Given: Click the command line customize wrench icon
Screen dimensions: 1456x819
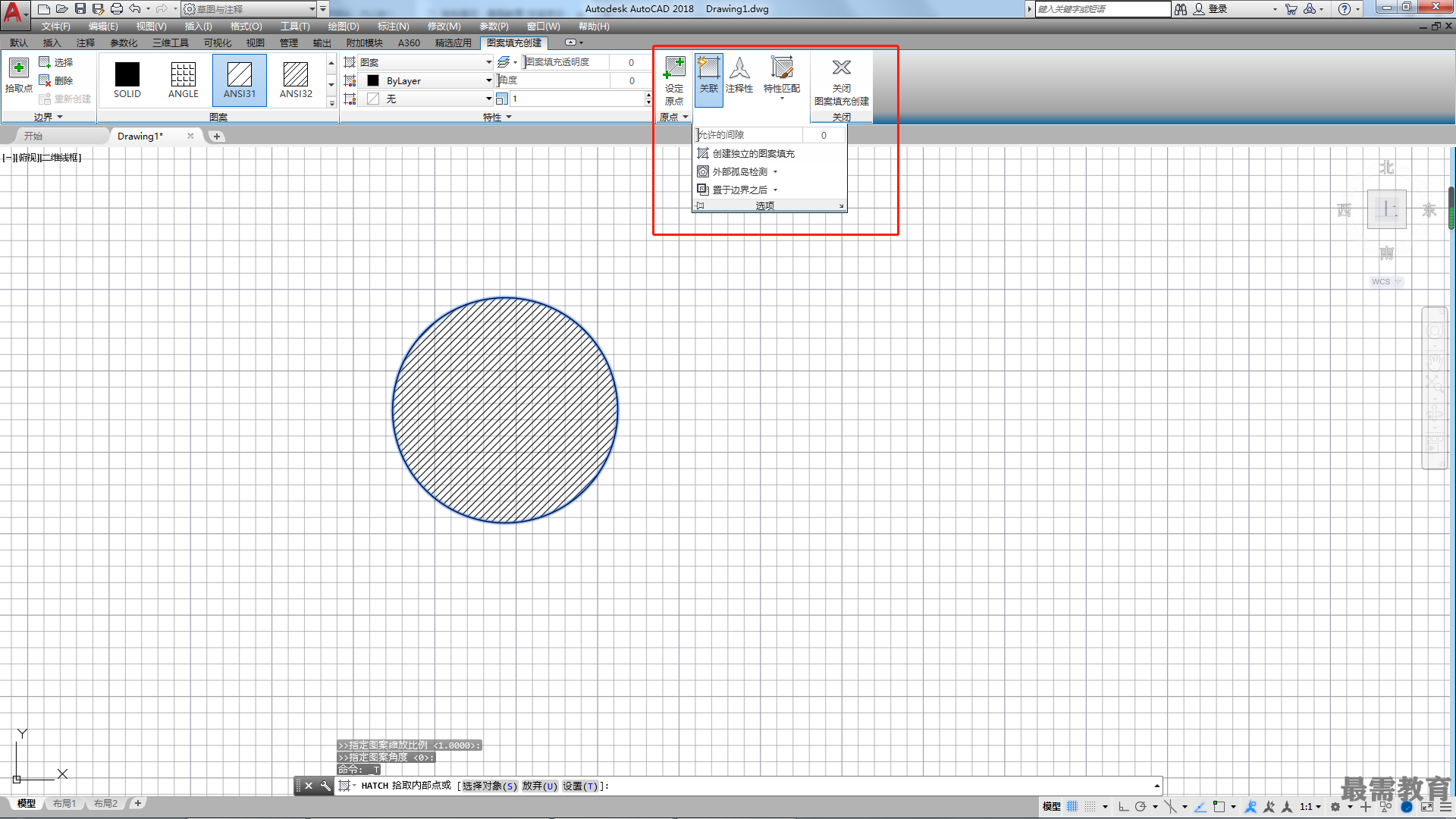Looking at the screenshot, I should point(325,786).
